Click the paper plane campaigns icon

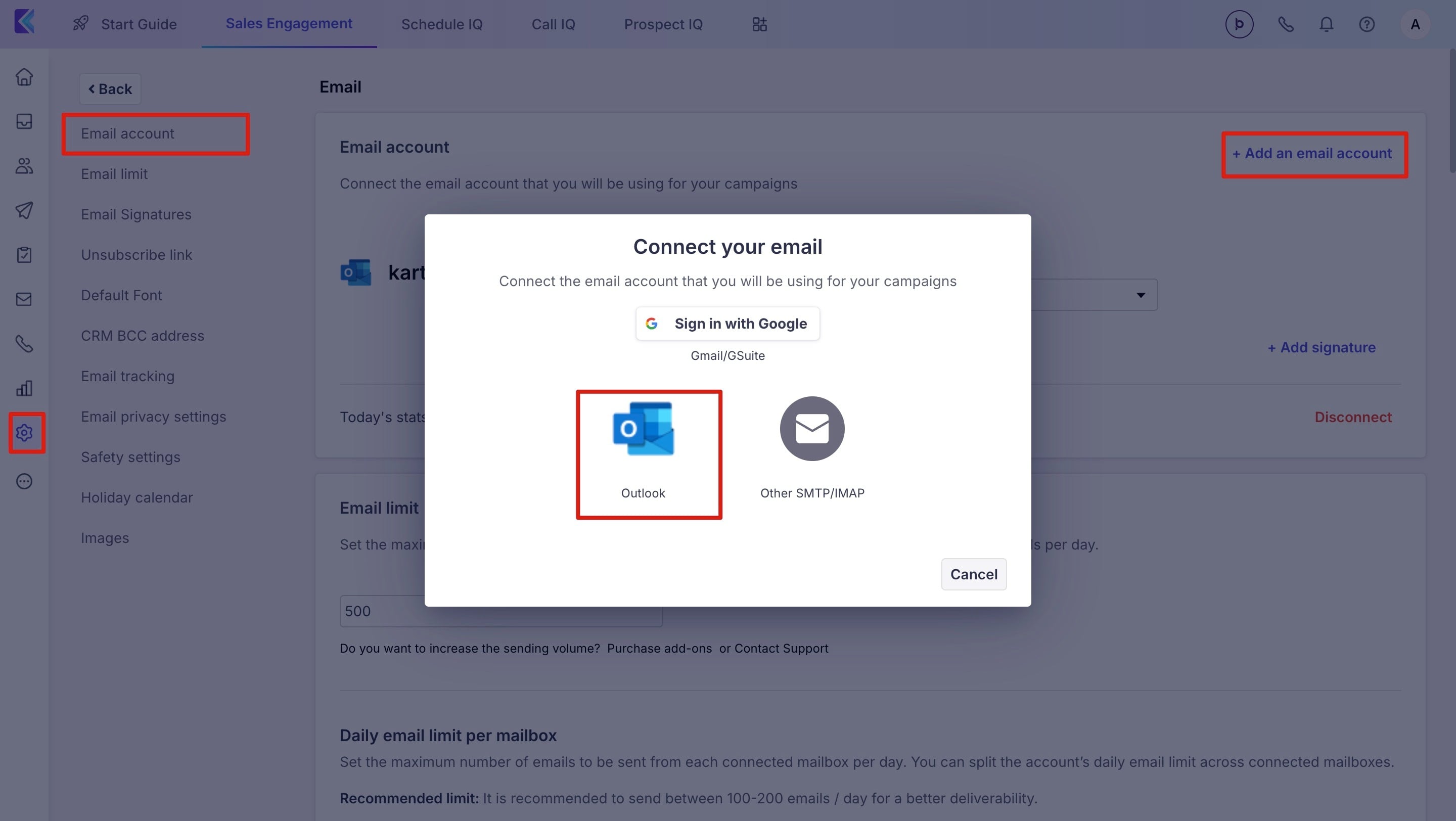[24, 210]
